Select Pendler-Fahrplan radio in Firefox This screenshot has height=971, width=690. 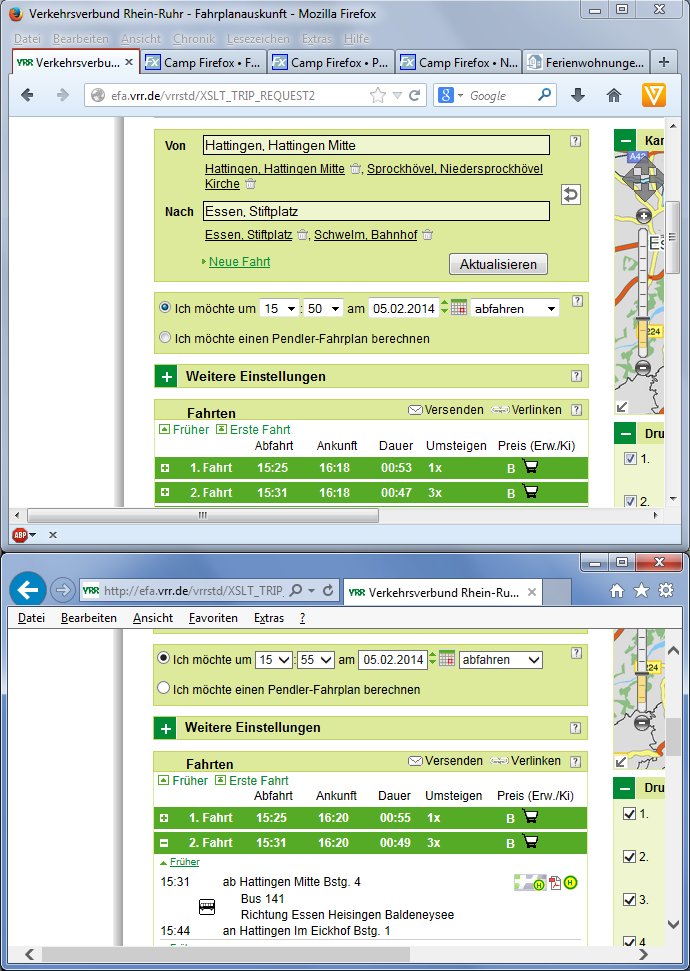(x=165, y=337)
